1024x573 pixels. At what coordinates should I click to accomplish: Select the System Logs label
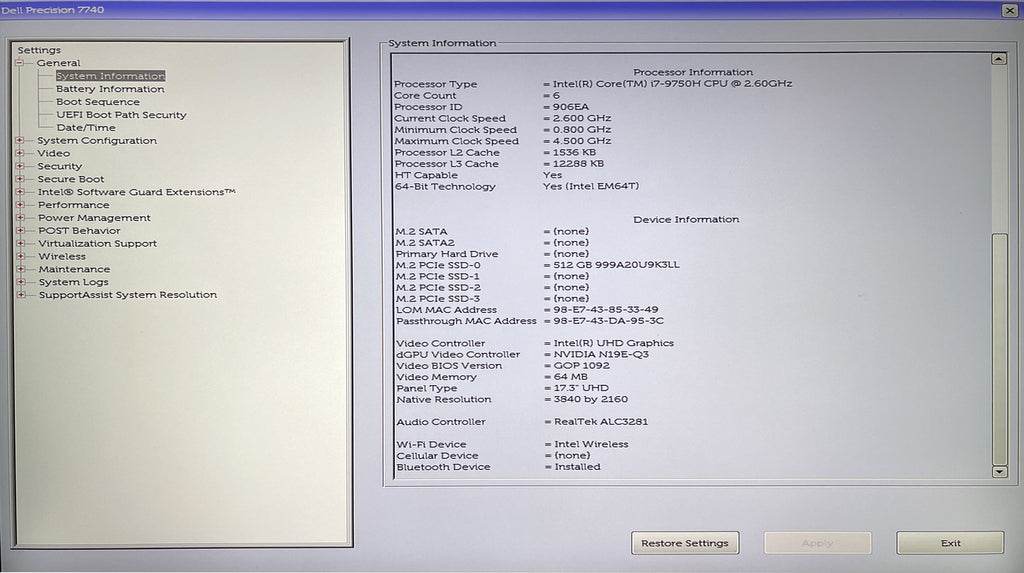[73, 282]
